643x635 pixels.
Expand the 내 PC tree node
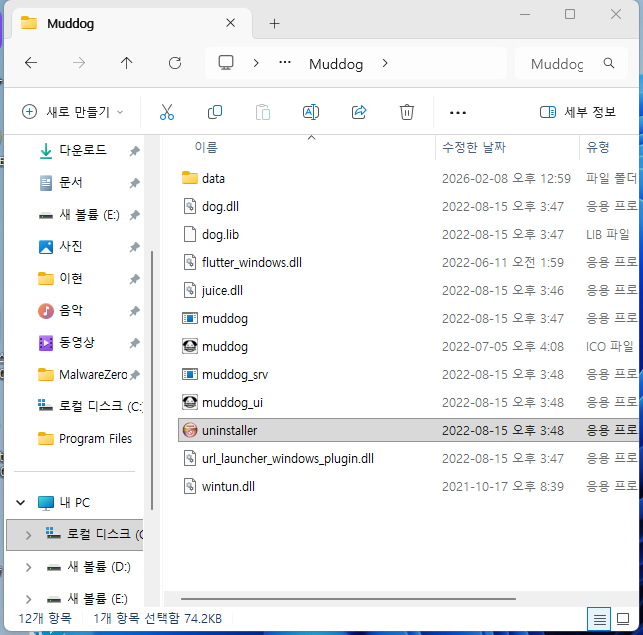20,502
